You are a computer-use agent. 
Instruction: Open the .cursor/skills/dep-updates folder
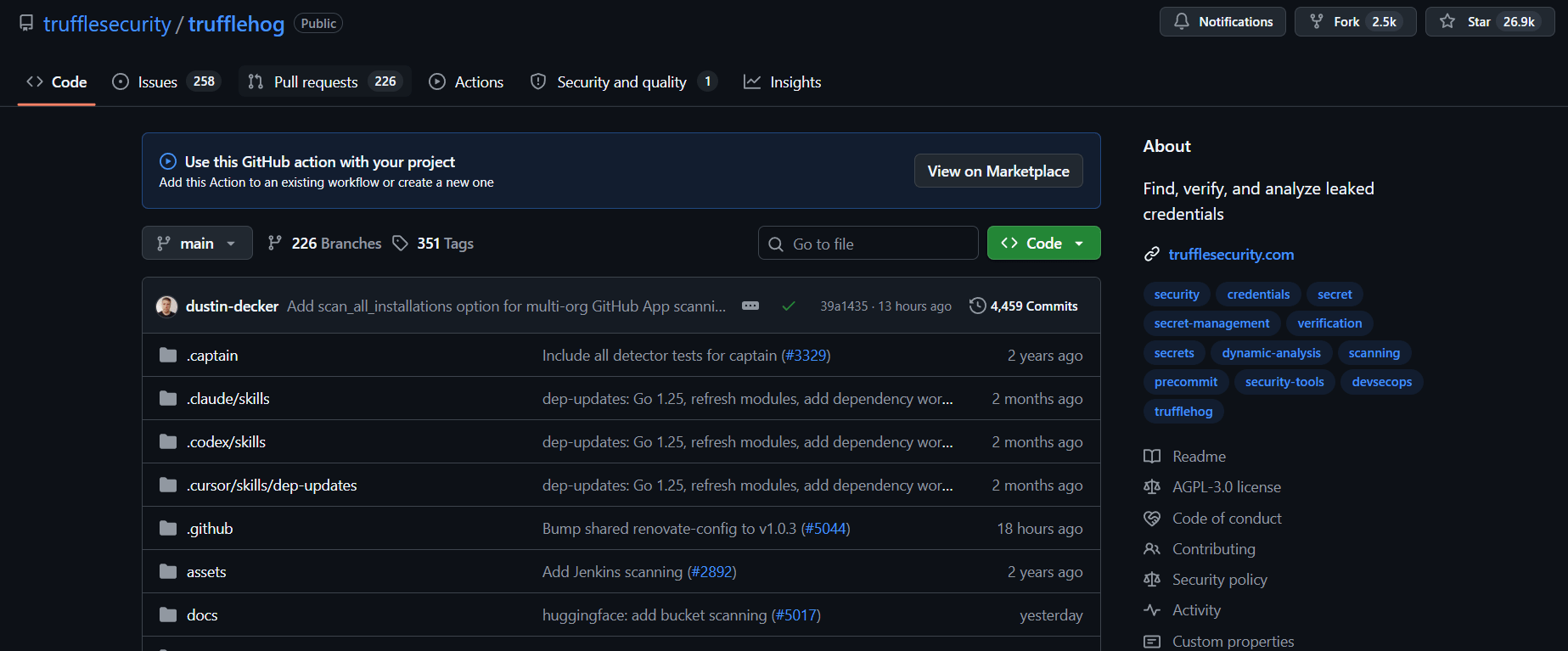pos(272,485)
